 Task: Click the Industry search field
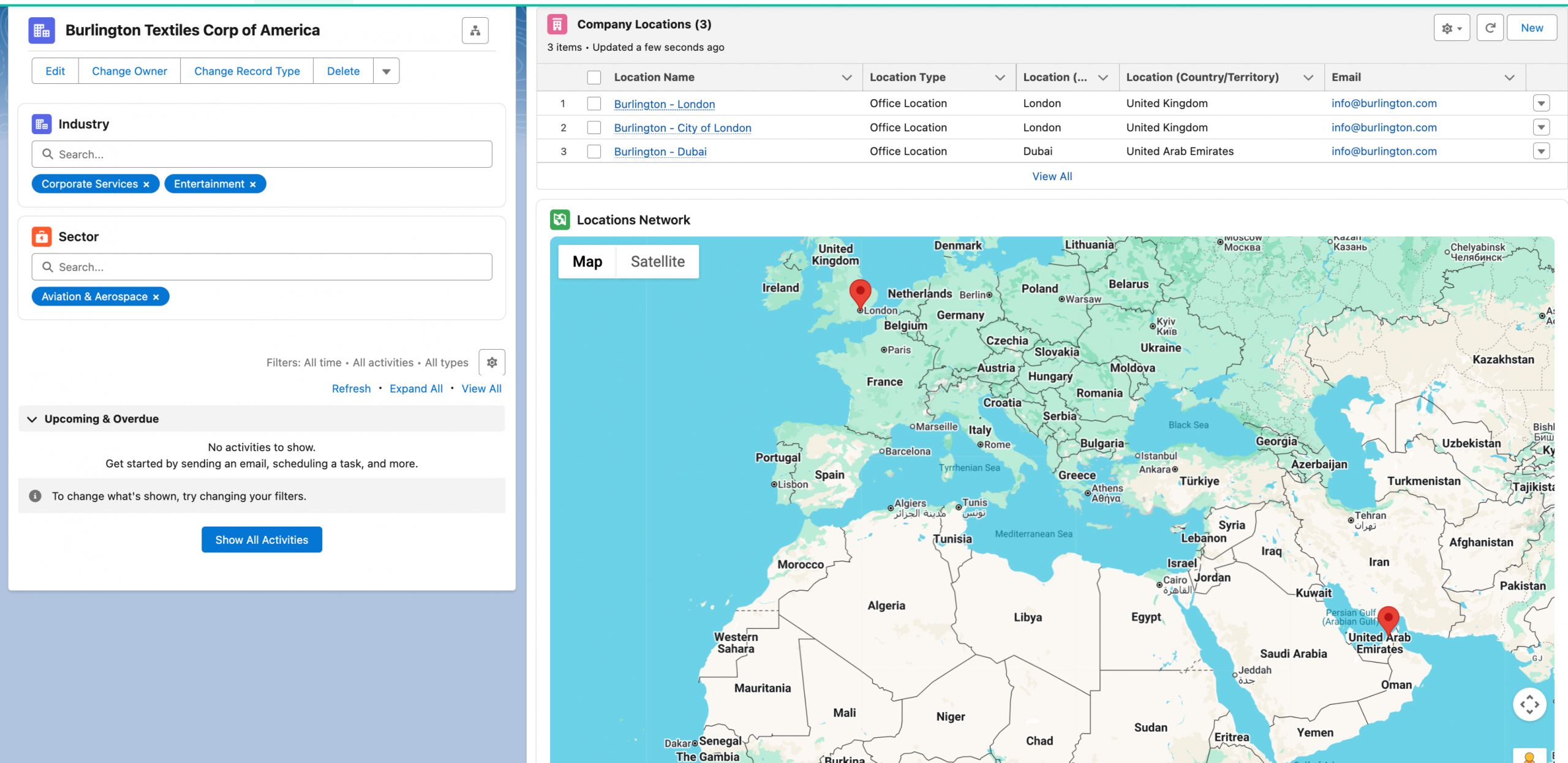click(x=262, y=154)
